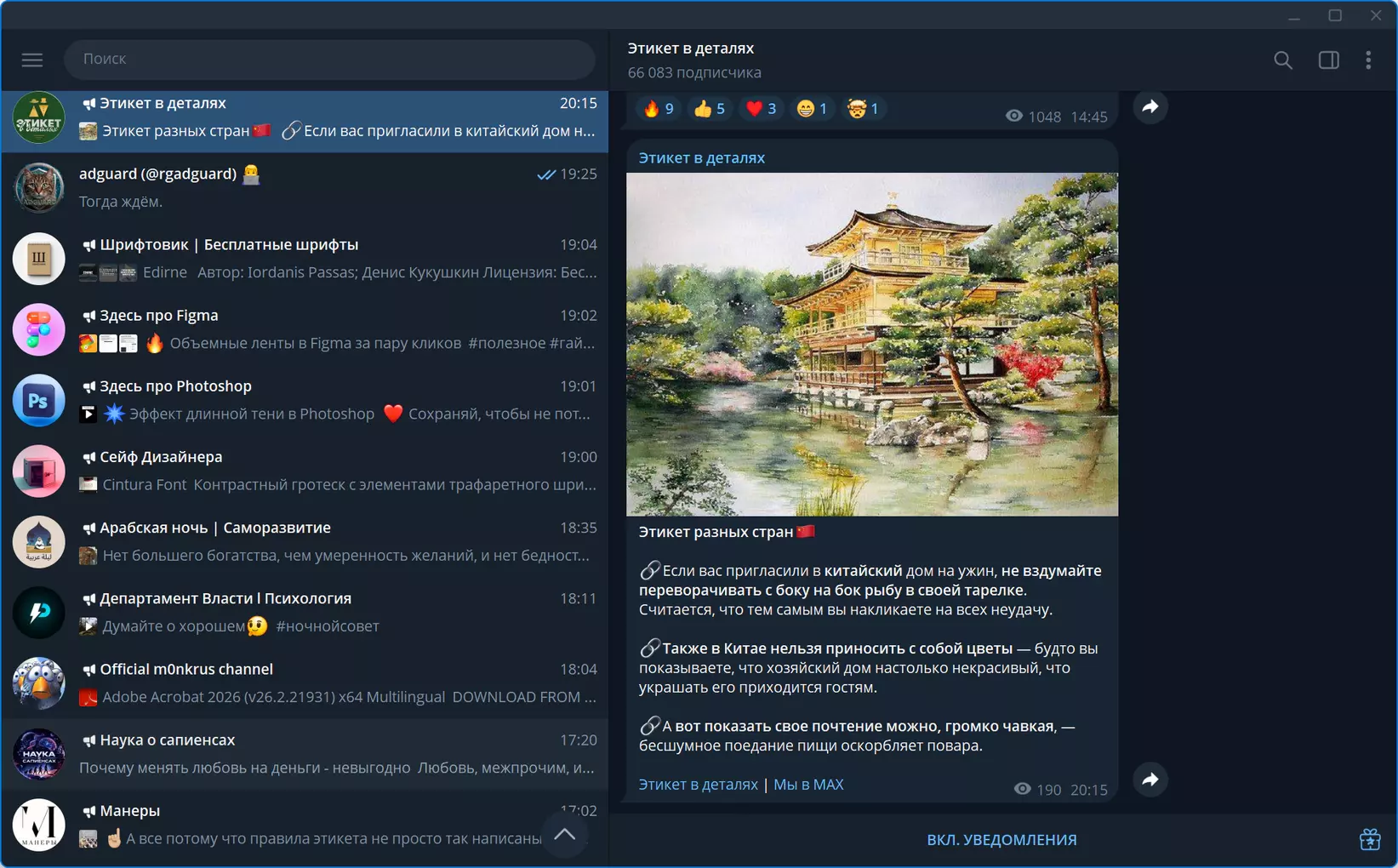Toggle the right sidebar panel icon
1398x868 pixels.
click(1328, 60)
